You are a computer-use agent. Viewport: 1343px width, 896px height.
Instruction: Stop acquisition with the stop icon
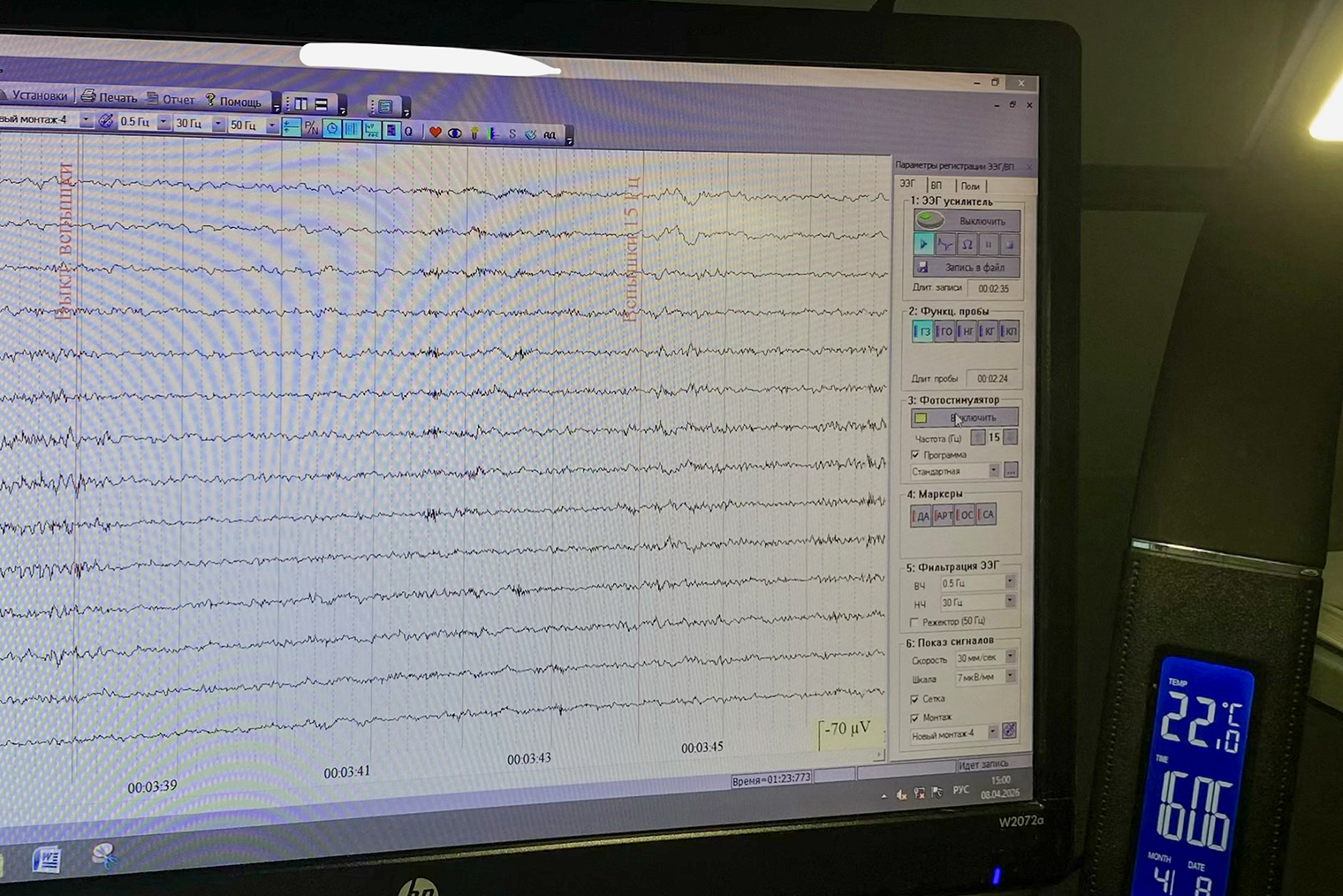click(x=1009, y=244)
